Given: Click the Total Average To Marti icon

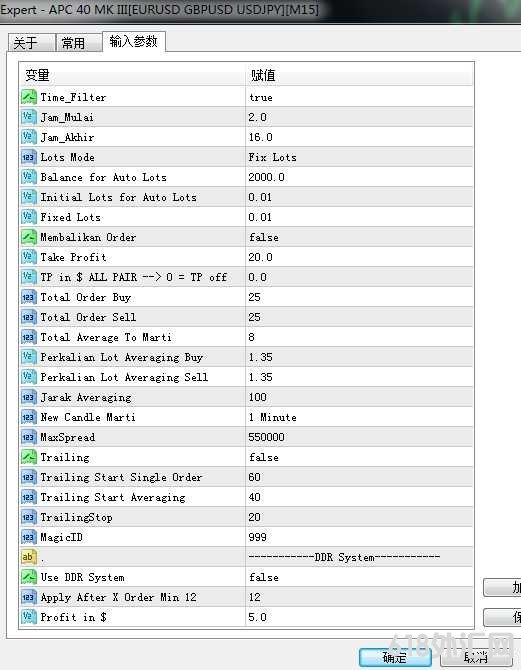Looking at the screenshot, I should pyautogui.click(x=29, y=337).
